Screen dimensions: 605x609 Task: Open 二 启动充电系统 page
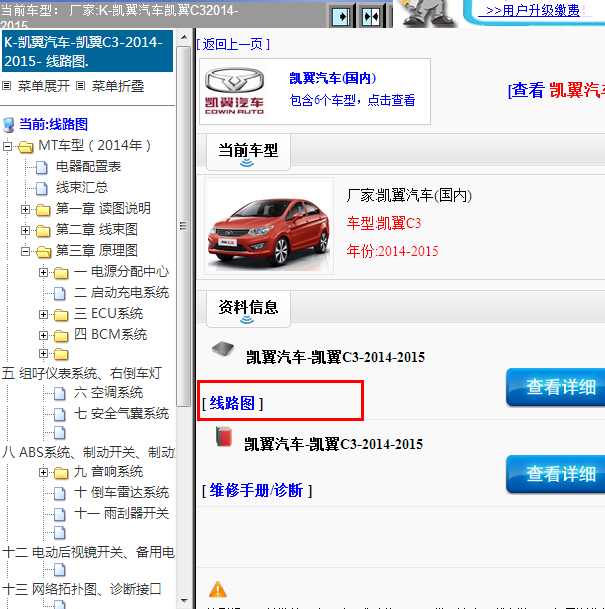(122, 292)
